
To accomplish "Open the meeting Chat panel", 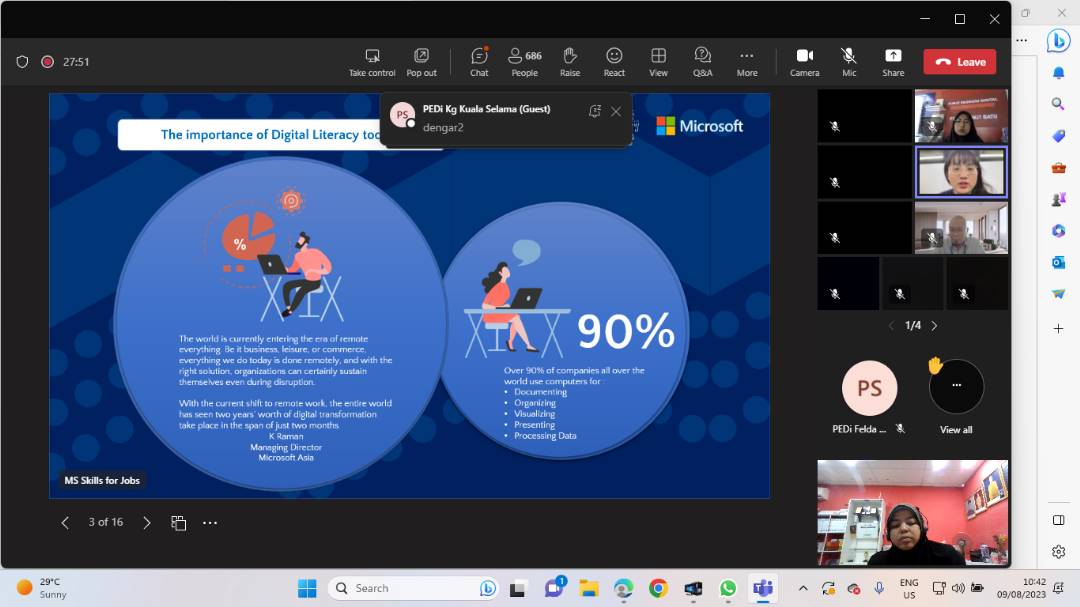I will pyautogui.click(x=479, y=62).
